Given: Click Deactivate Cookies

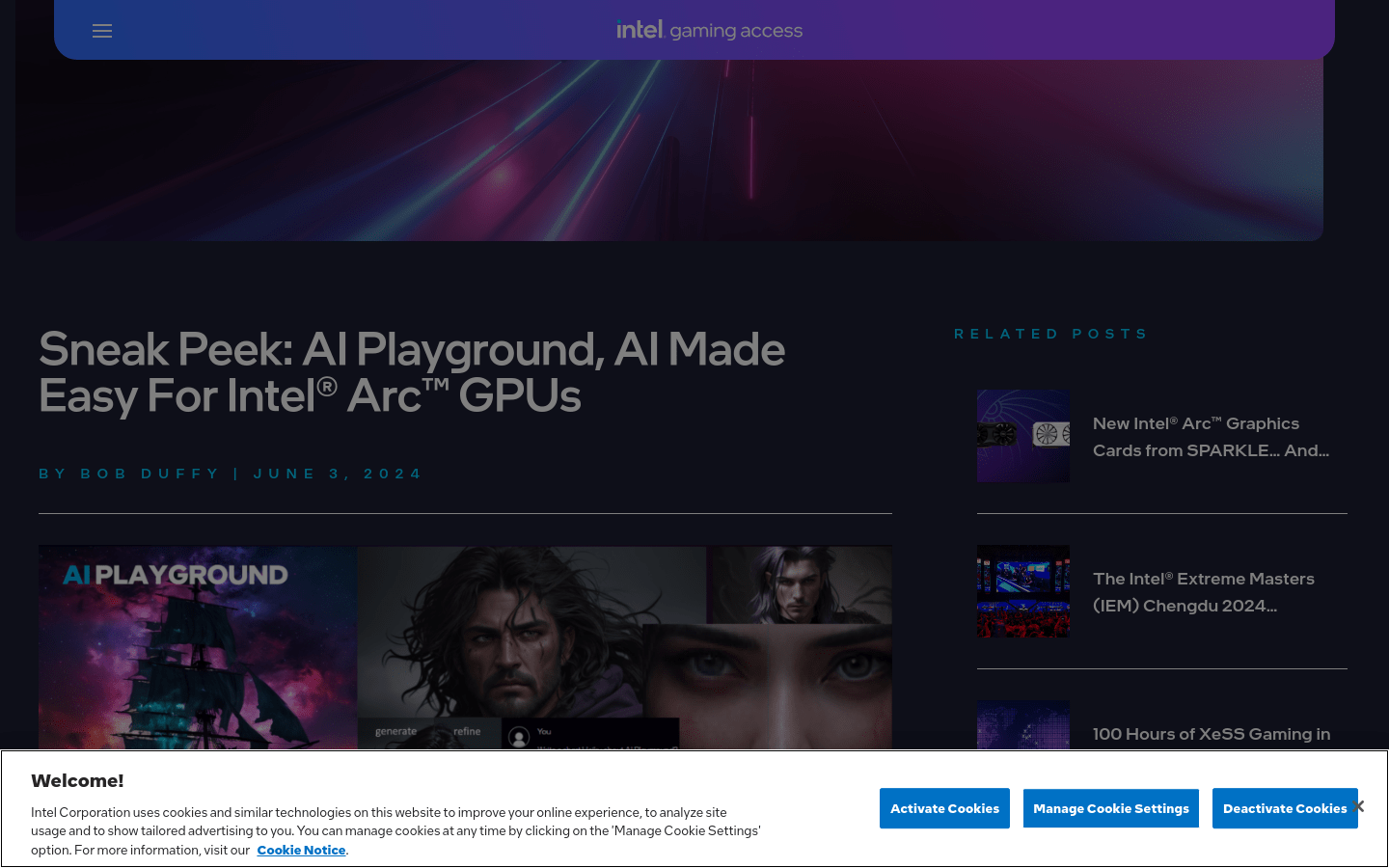Looking at the screenshot, I should pyautogui.click(x=1285, y=808).
